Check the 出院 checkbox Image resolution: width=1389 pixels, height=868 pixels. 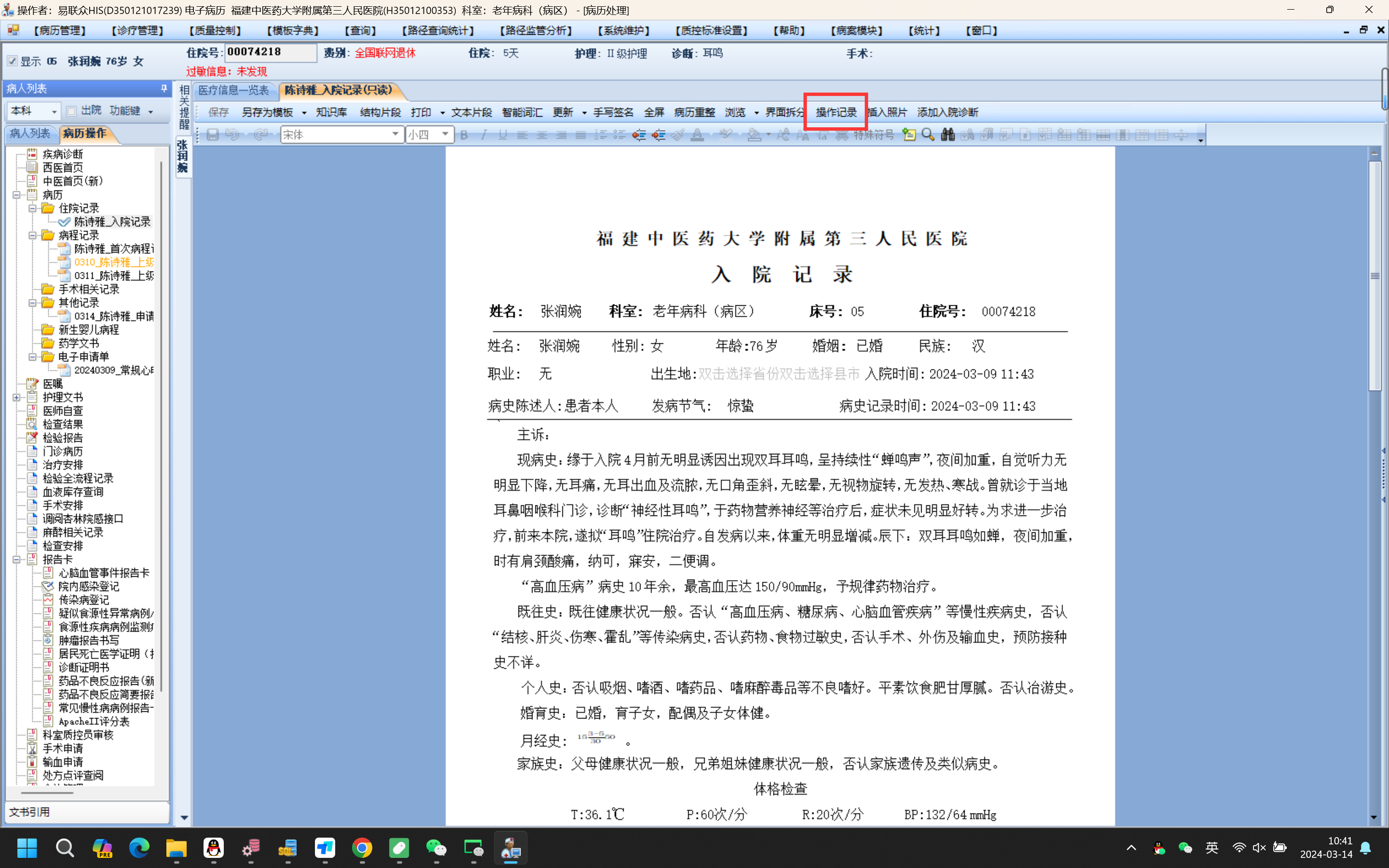pyautogui.click(x=72, y=111)
